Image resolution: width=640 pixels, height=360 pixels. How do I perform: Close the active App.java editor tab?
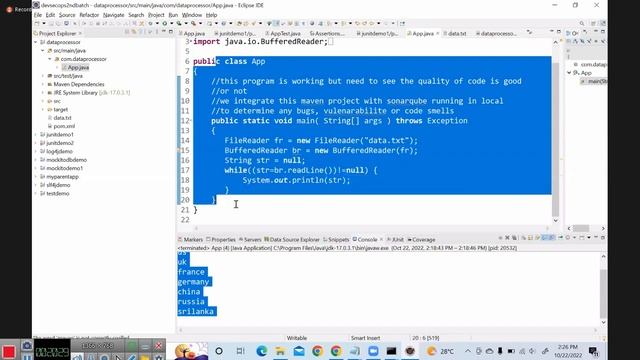point(437,33)
